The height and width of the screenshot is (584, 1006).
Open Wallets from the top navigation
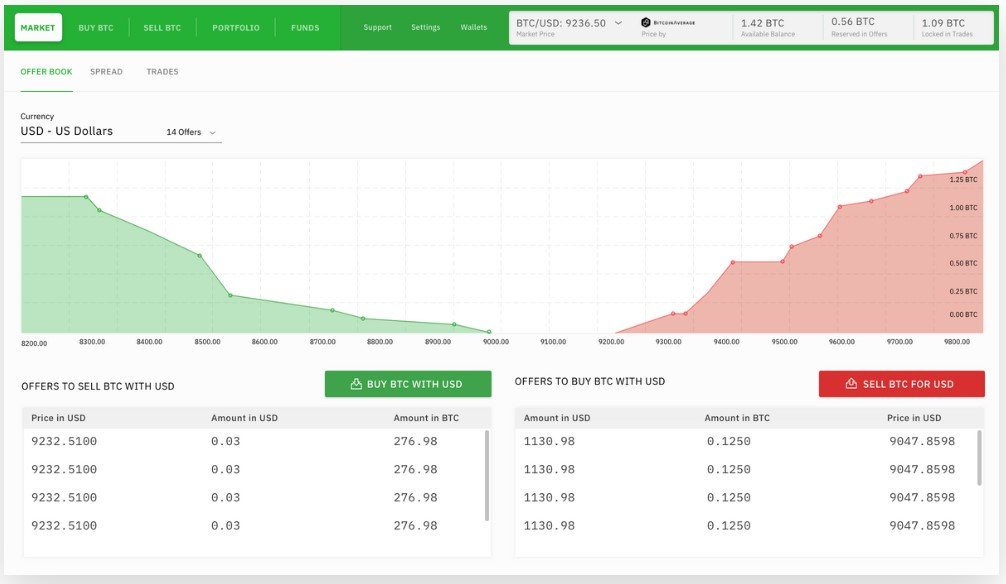click(473, 27)
